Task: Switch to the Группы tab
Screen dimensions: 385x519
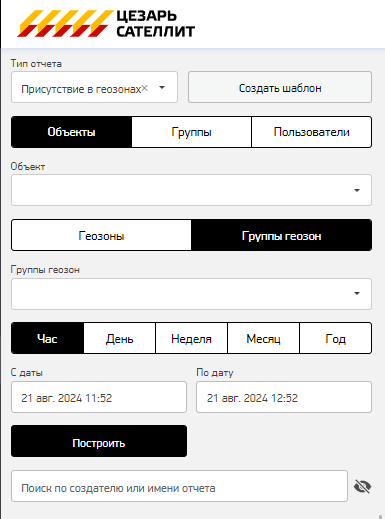Action: click(191, 132)
